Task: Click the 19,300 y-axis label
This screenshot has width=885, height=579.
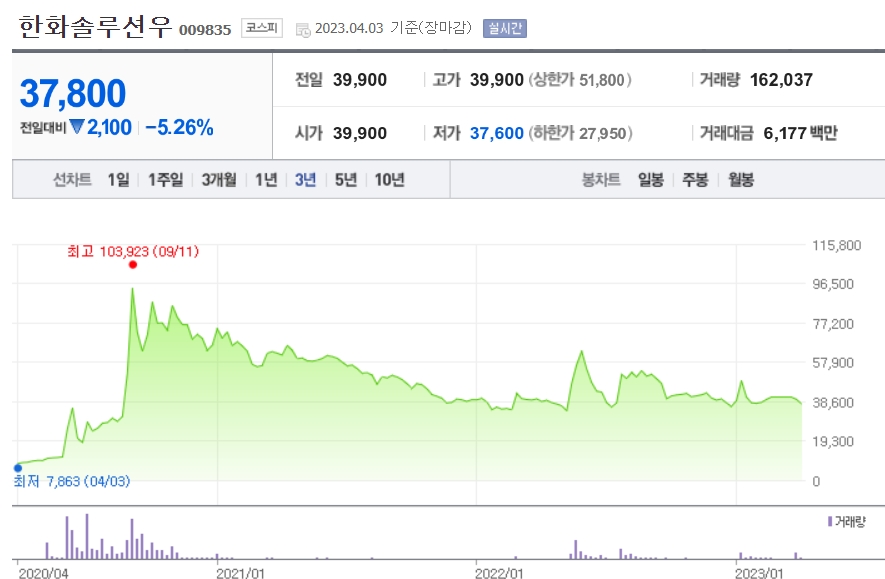Action: point(833,441)
